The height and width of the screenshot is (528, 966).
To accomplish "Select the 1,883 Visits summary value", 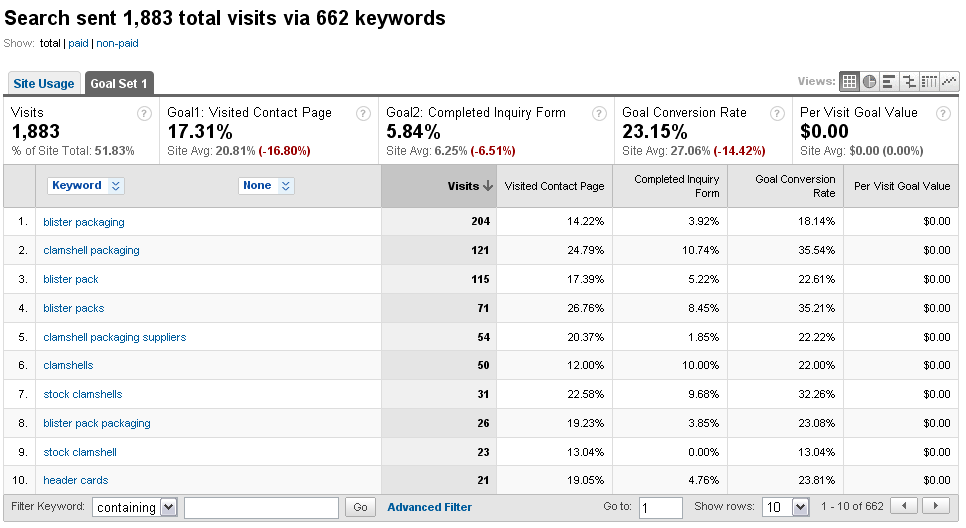I will click(x=36, y=131).
